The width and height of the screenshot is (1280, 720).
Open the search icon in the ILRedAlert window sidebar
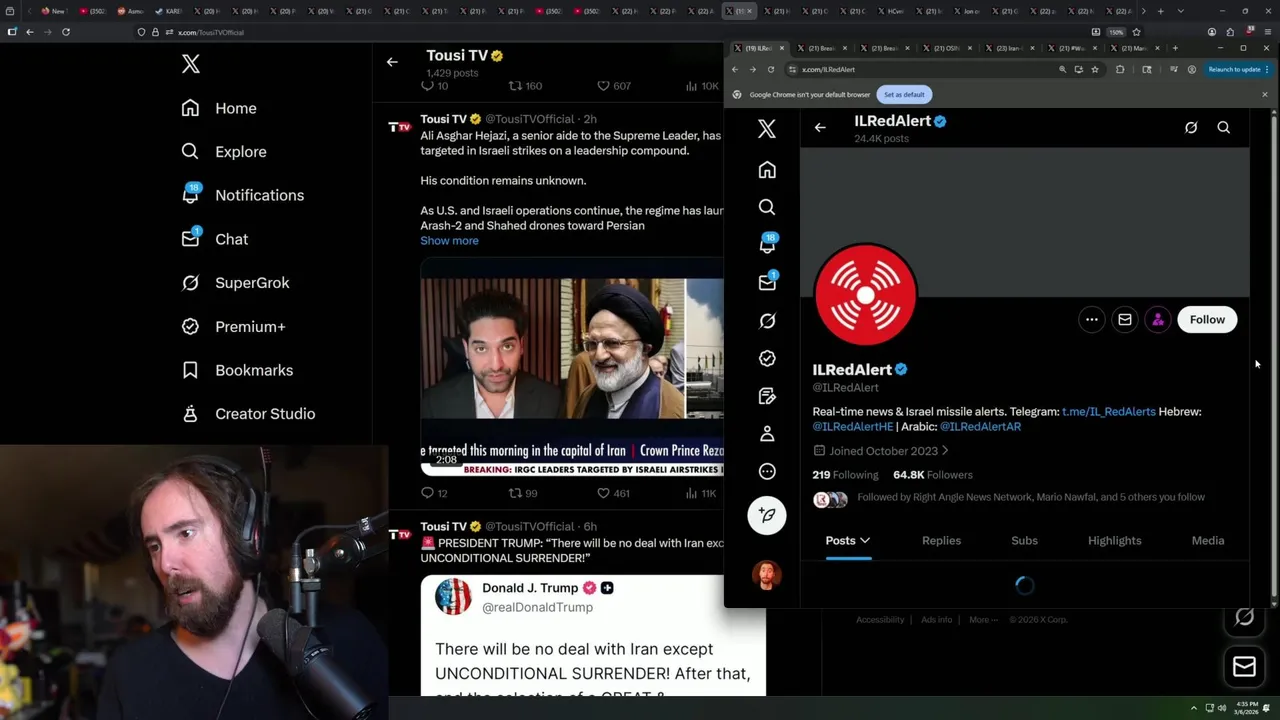coord(767,207)
